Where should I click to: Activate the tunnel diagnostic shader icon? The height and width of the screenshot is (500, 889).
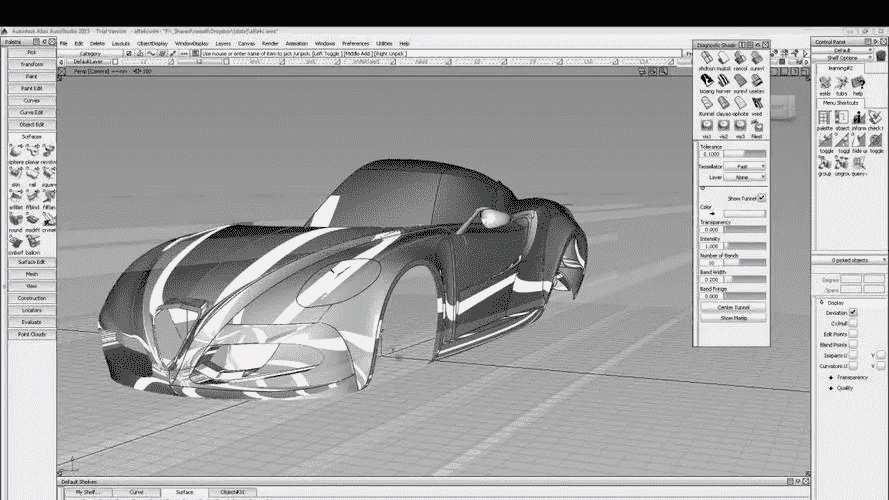[x=706, y=103]
